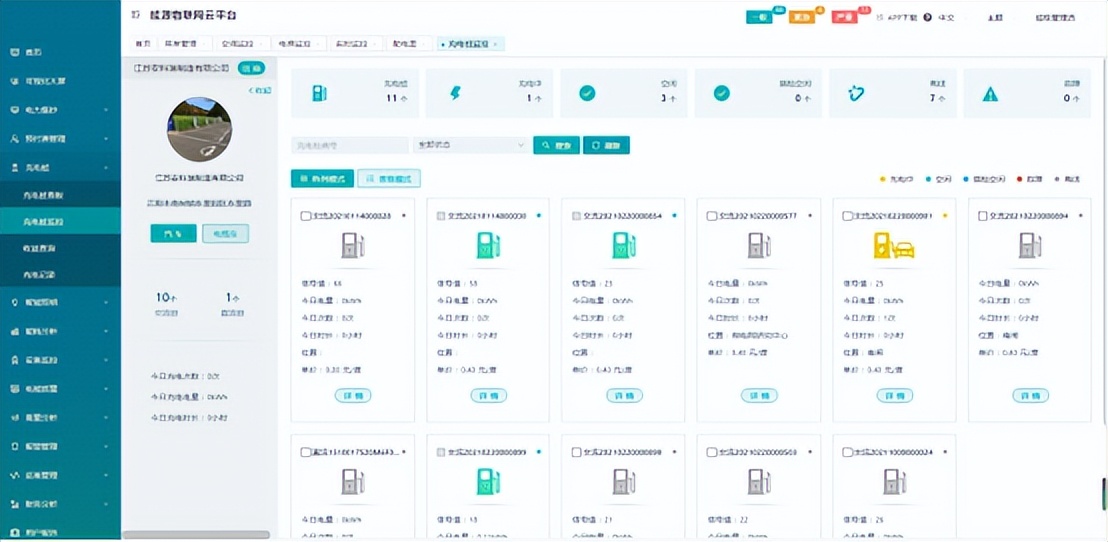
Task: Expand the 预付费管理 sidebar chevron
Action: [106, 139]
